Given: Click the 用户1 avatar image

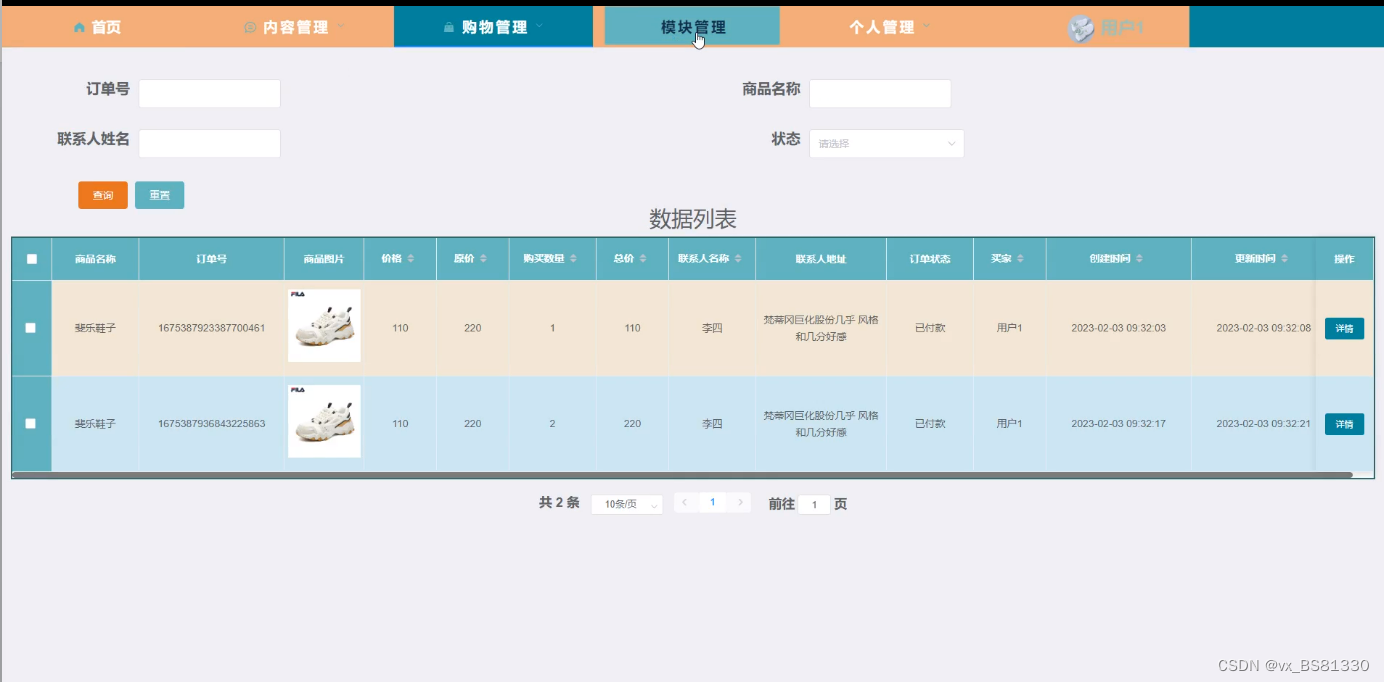Looking at the screenshot, I should (x=1081, y=29).
